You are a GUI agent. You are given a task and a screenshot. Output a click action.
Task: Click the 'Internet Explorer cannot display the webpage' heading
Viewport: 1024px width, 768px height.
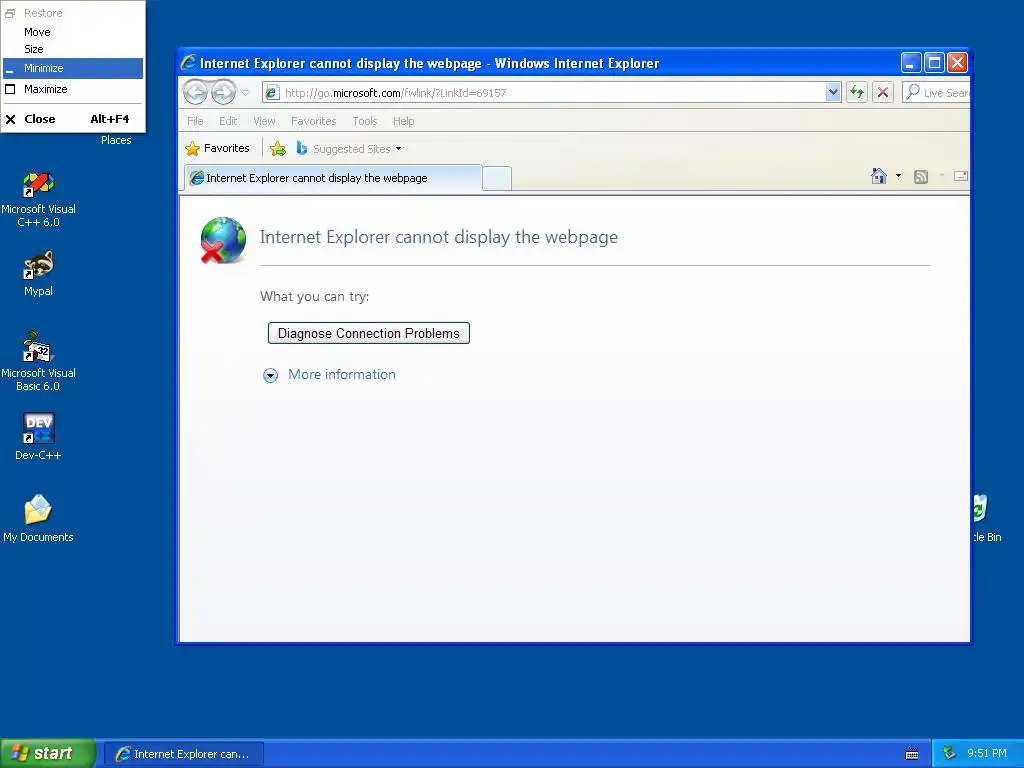[x=439, y=236]
